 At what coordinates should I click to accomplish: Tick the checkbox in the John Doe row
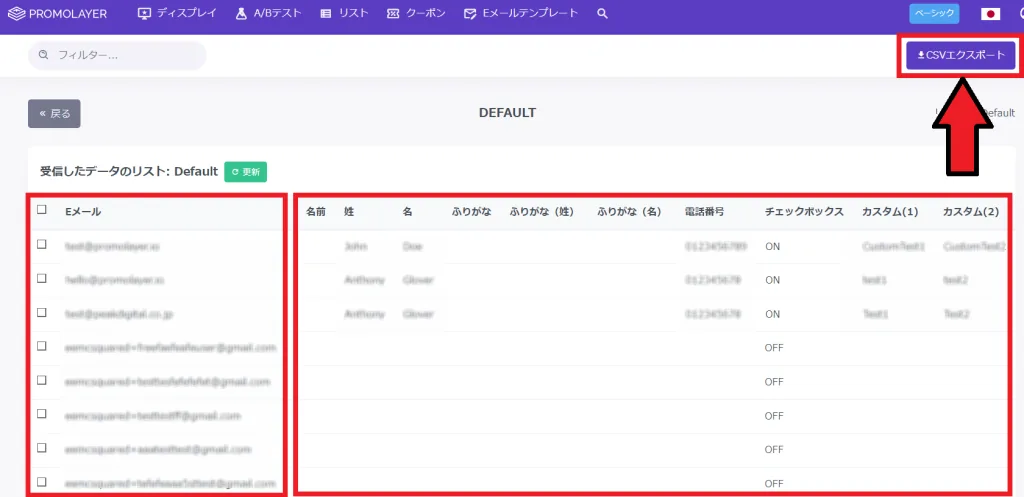[x=42, y=244]
